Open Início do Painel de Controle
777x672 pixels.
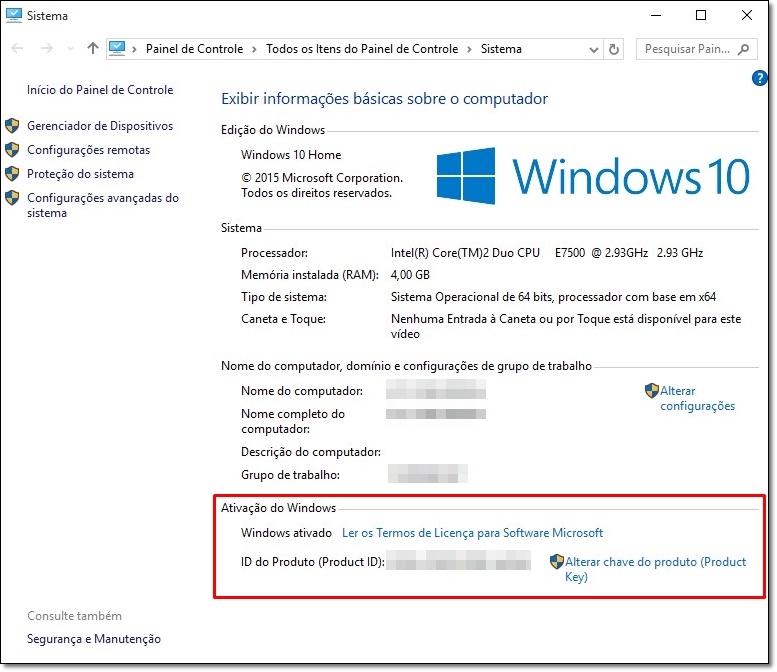100,90
